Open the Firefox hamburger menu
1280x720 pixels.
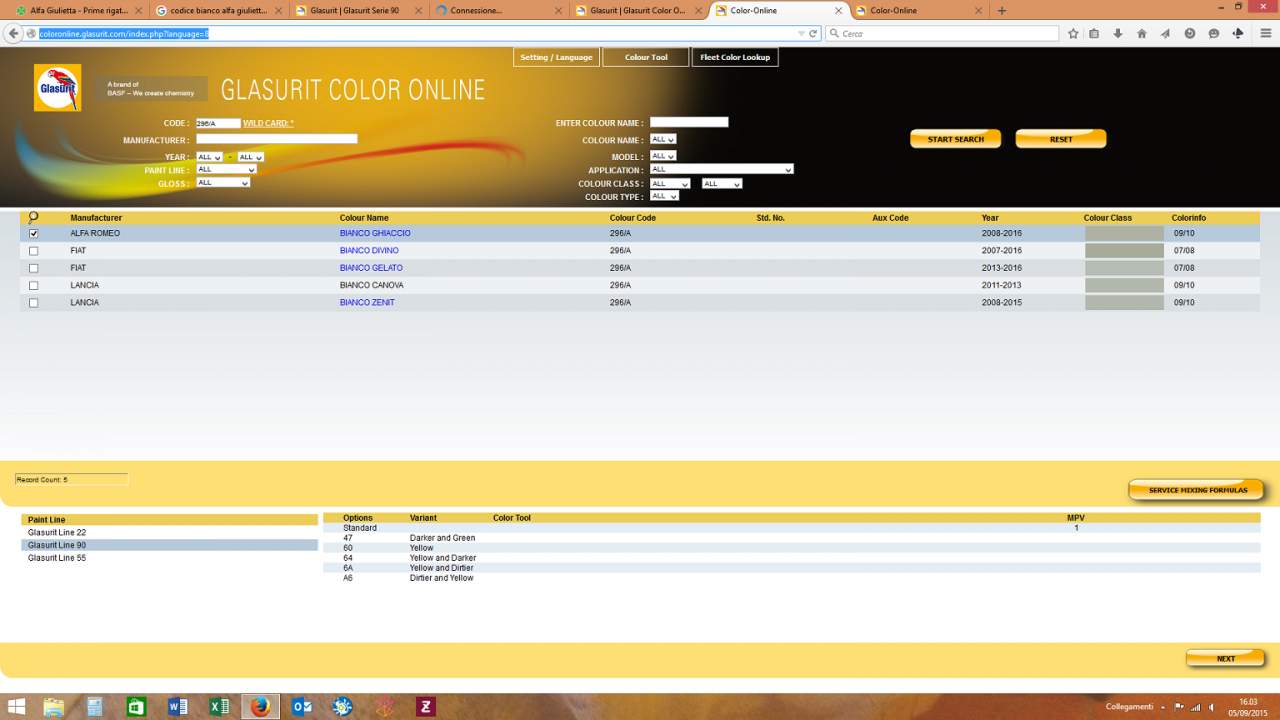[x=1264, y=33]
